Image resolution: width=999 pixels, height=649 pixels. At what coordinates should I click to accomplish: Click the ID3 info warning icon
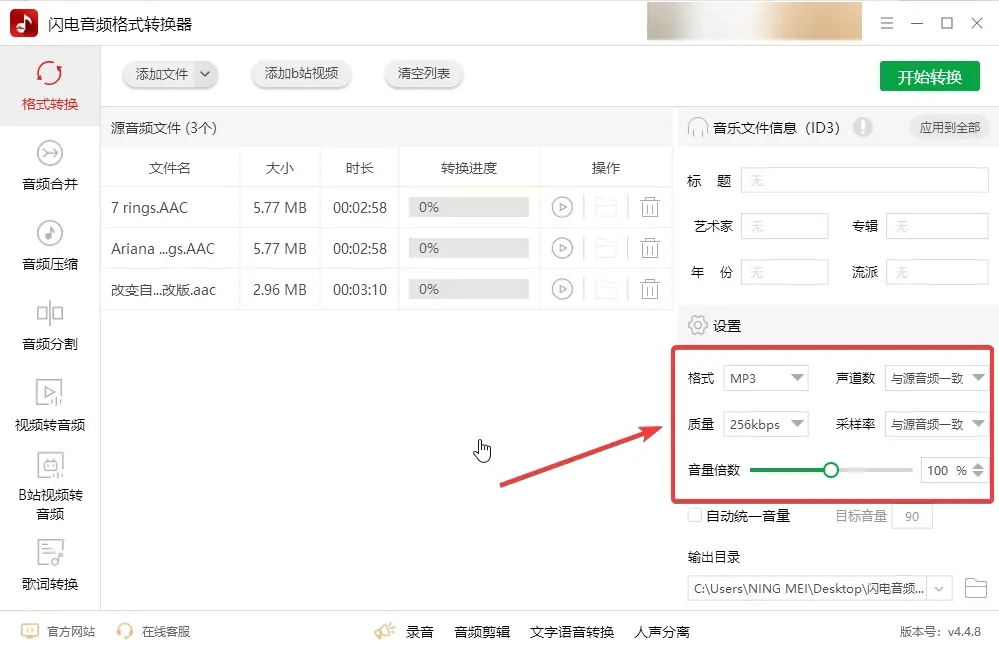click(863, 127)
